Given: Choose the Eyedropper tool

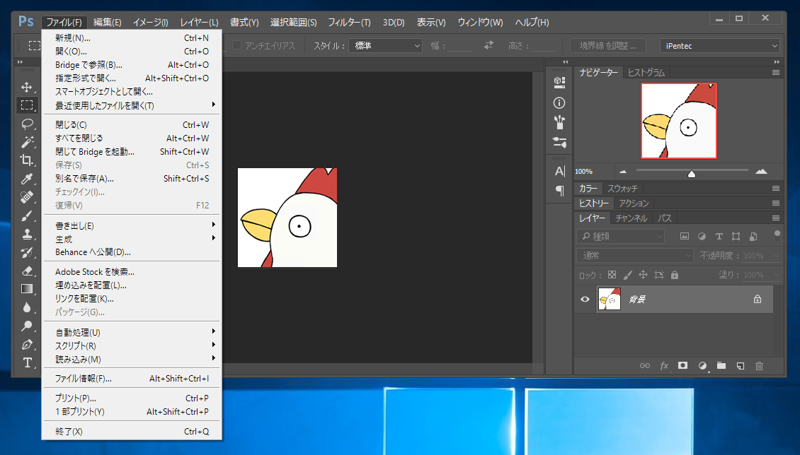Looking at the screenshot, I should (x=27, y=179).
